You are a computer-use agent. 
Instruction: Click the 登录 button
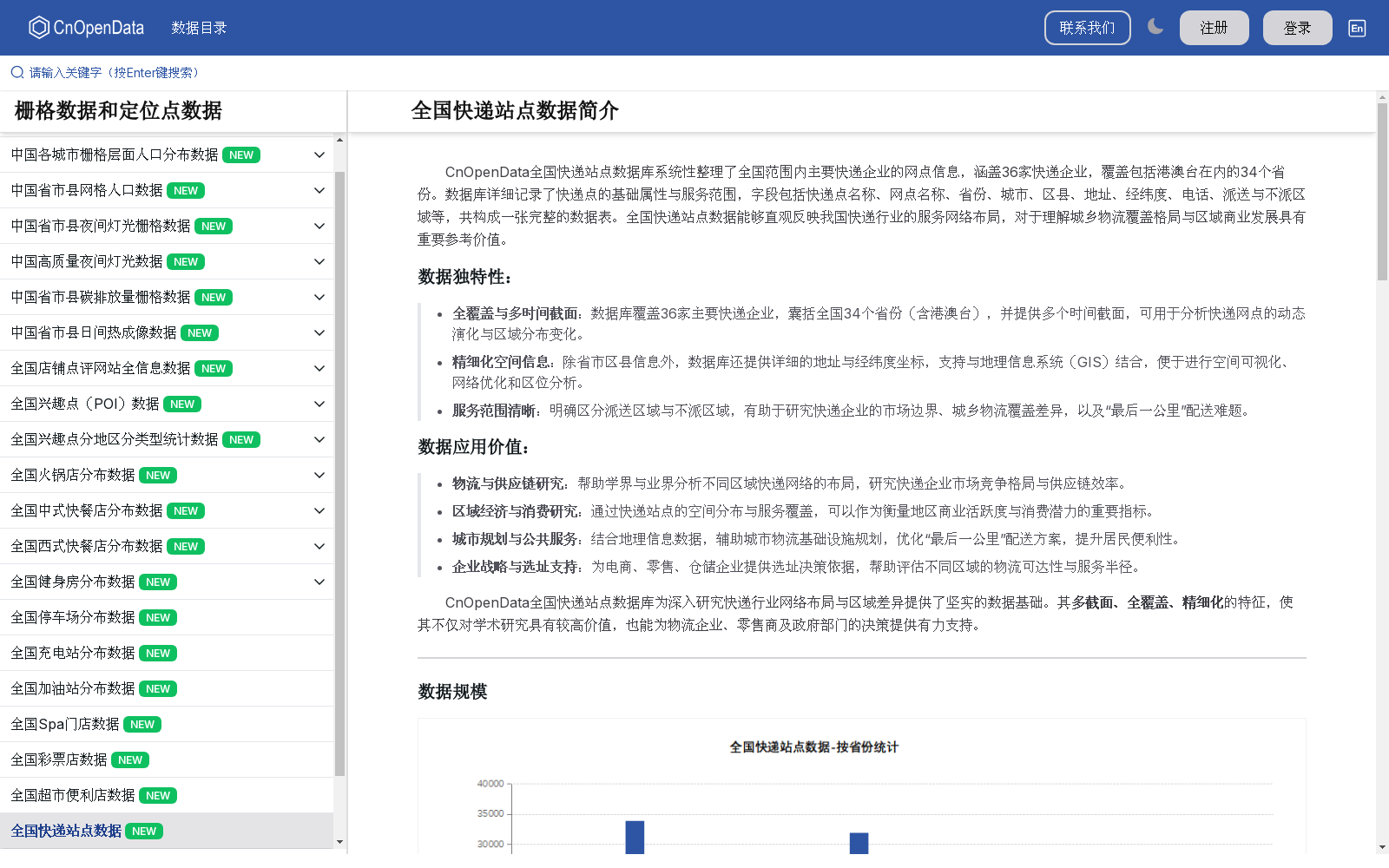[x=1297, y=28]
